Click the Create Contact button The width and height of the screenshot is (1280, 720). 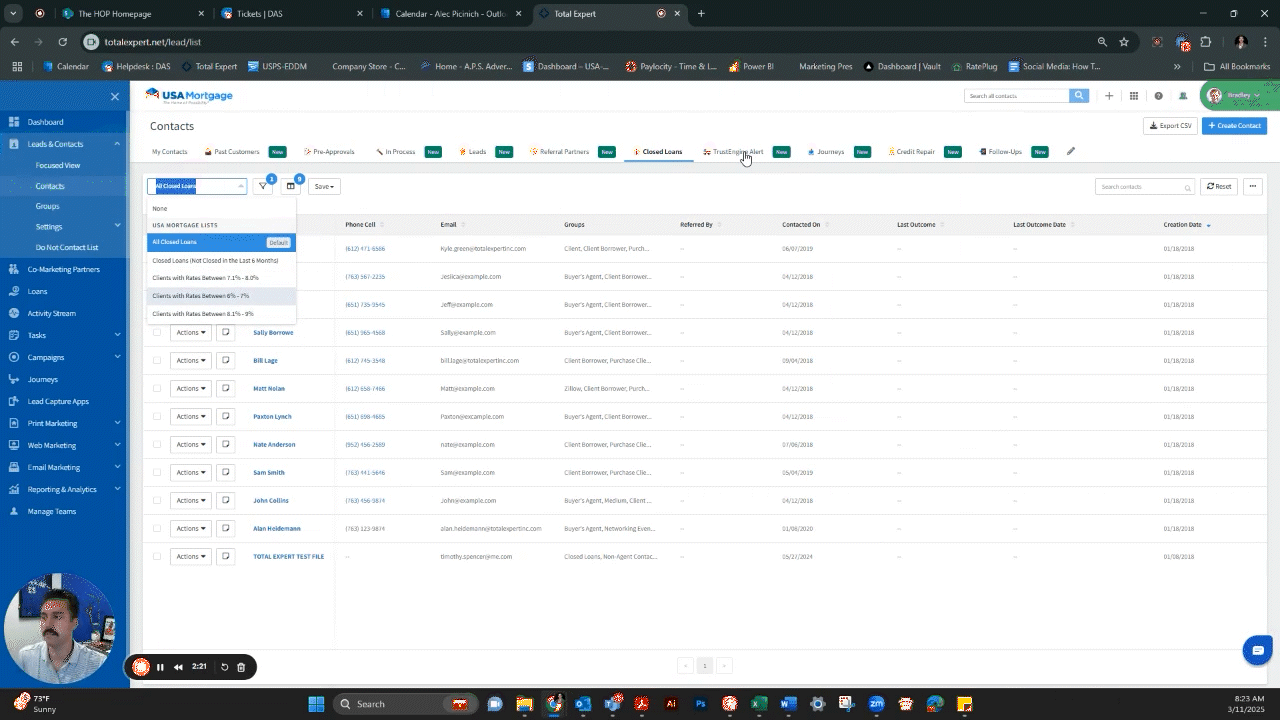click(1235, 126)
